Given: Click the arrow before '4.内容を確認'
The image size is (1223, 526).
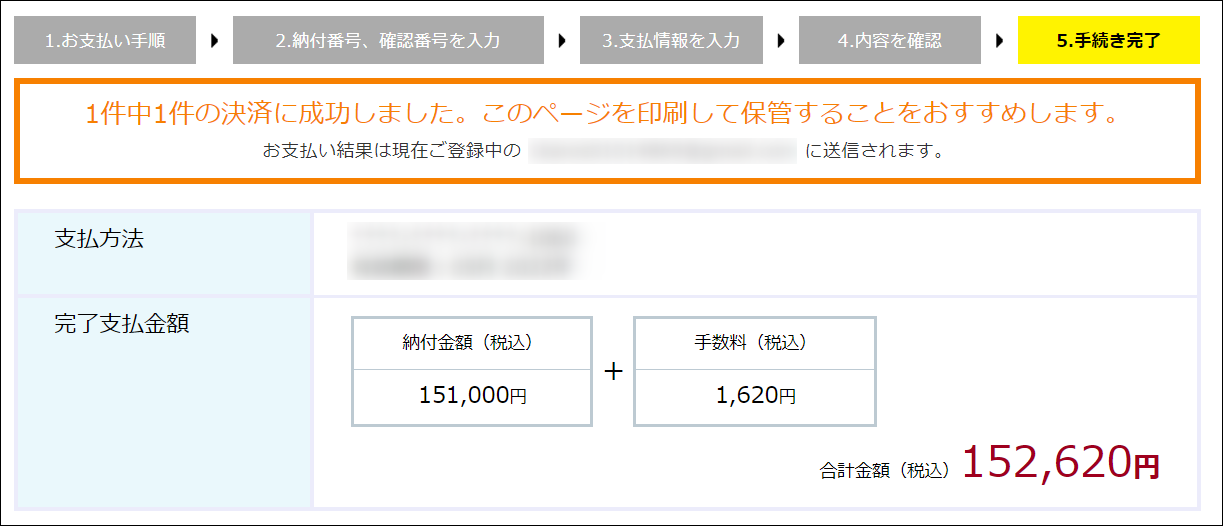Looking at the screenshot, I should (x=780, y=41).
